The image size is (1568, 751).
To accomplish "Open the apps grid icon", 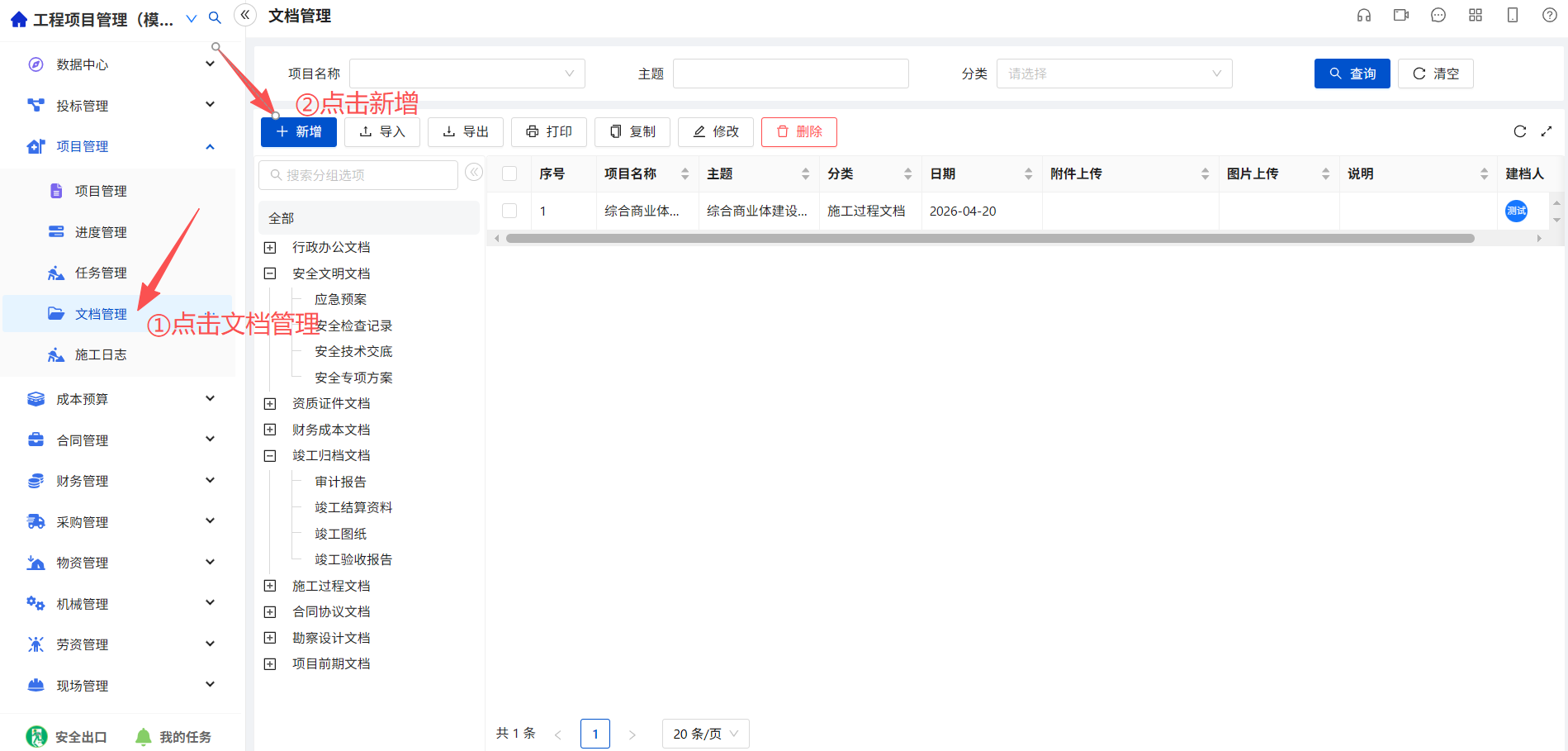I will tap(1476, 16).
